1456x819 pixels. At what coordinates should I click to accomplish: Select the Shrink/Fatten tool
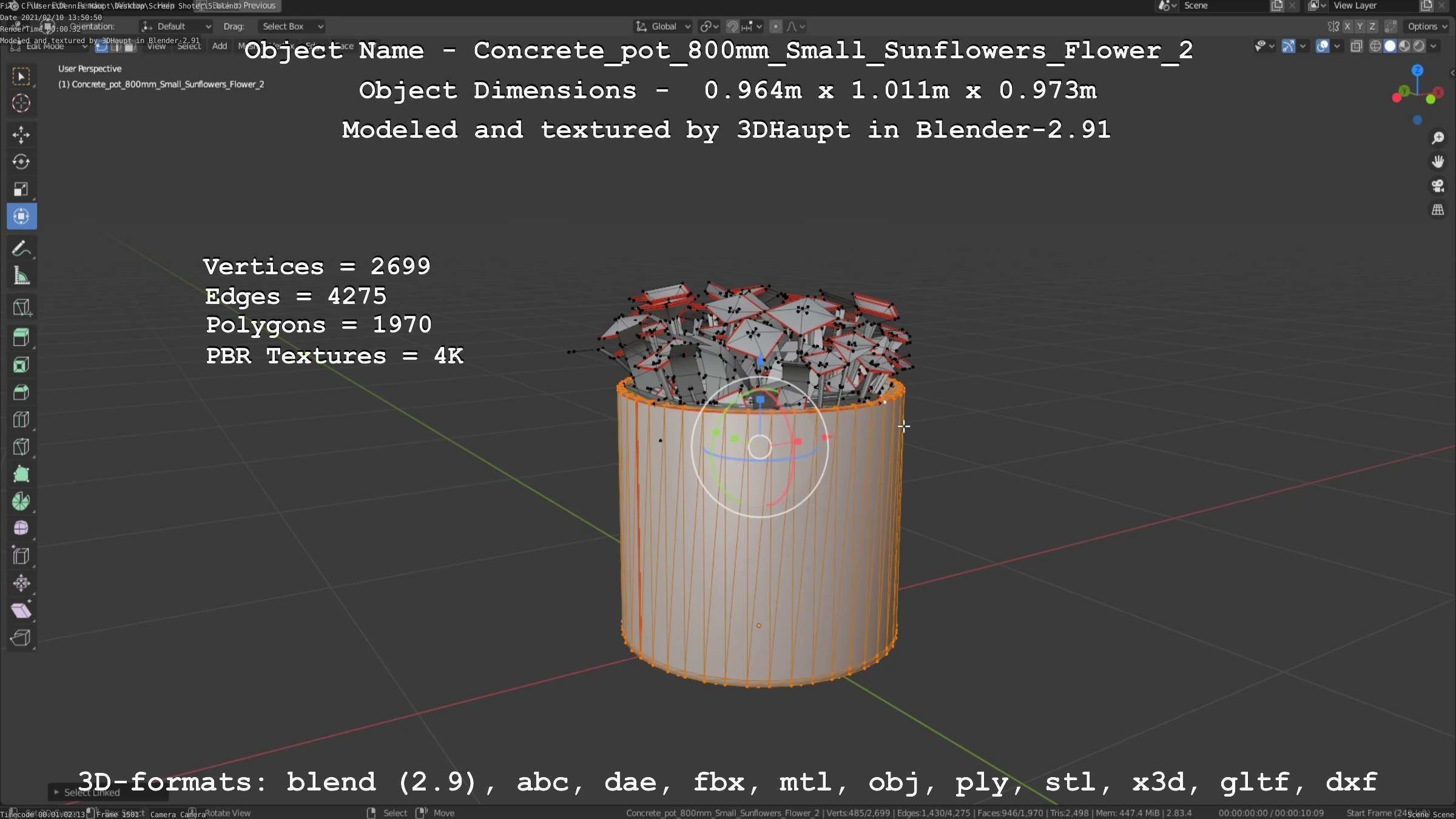tap(21, 583)
